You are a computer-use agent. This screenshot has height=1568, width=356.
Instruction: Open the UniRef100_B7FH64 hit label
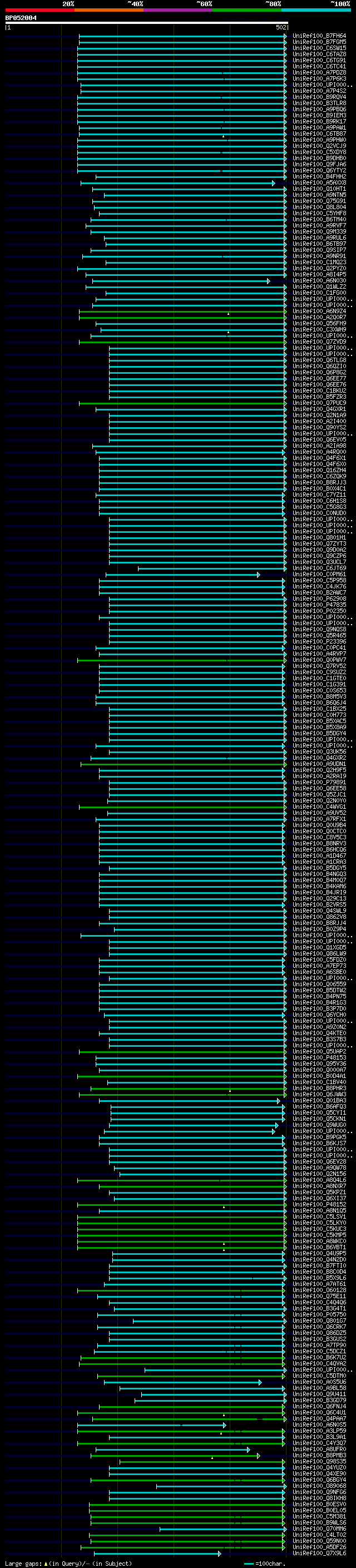pos(319,36)
